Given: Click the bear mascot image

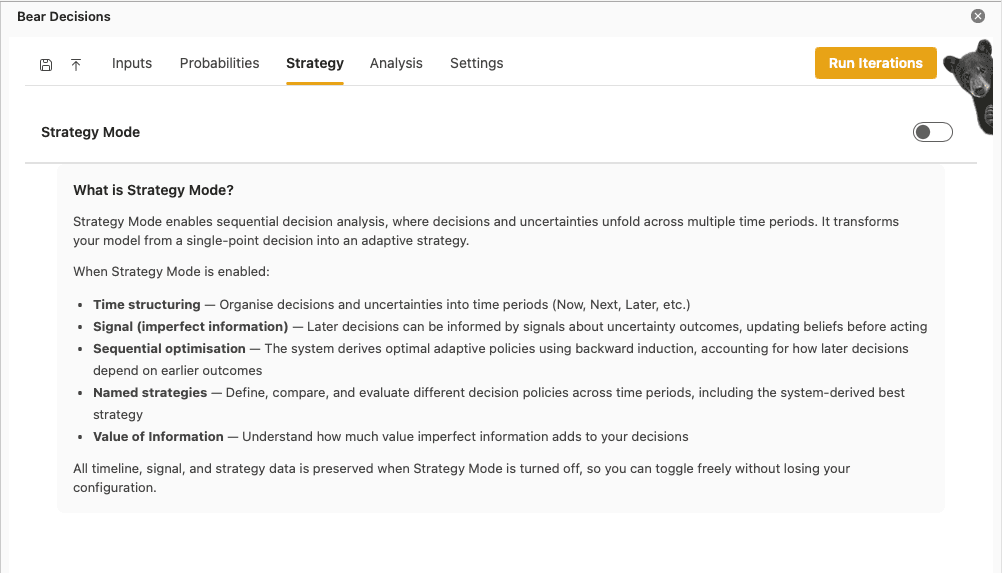Looking at the screenshot, I should [x=972, y=86].
